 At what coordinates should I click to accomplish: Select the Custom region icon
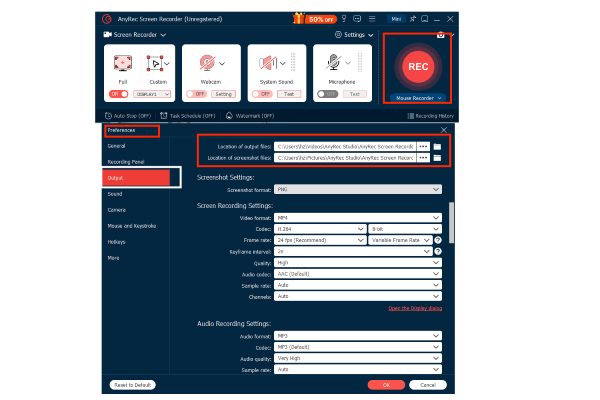click(155, 63)
